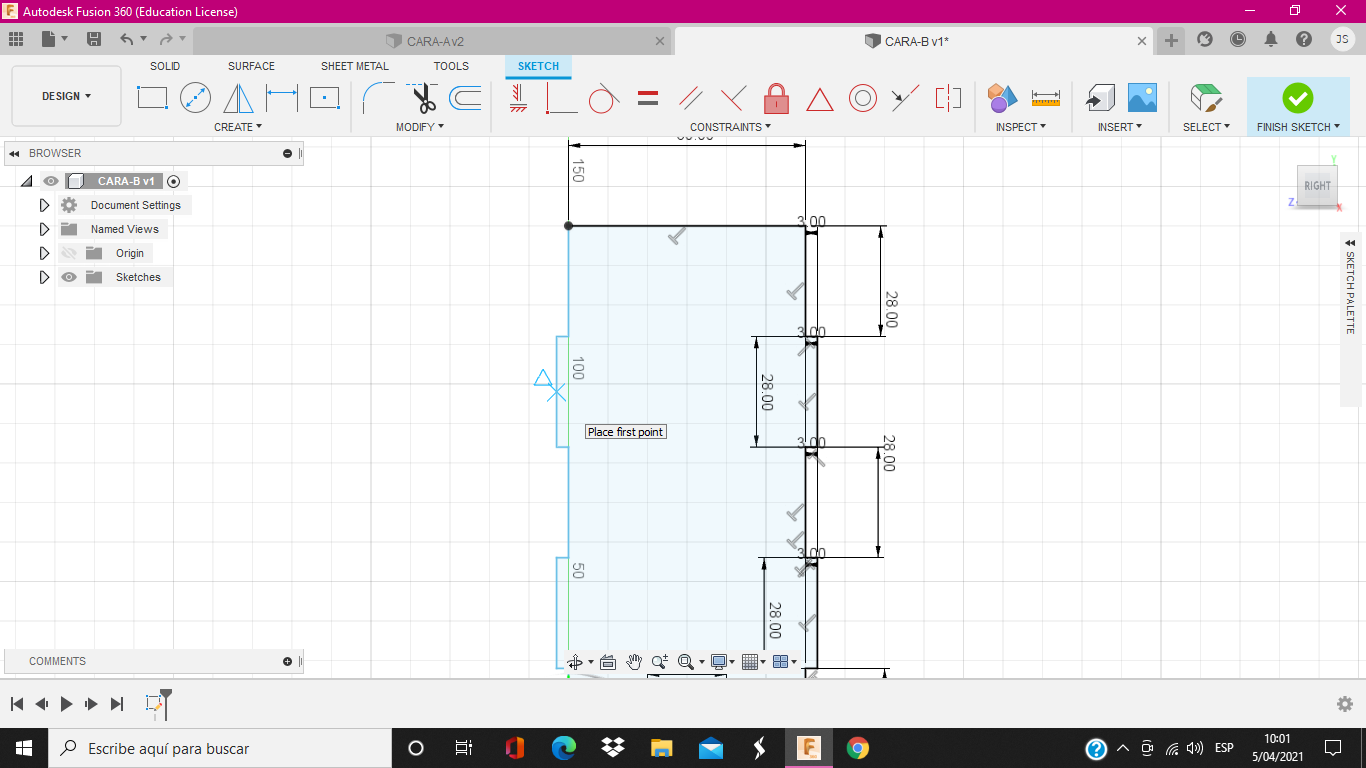Open a new design tab with plus
Viewport: 1366px width, 768px height.
pos(1171,40)
